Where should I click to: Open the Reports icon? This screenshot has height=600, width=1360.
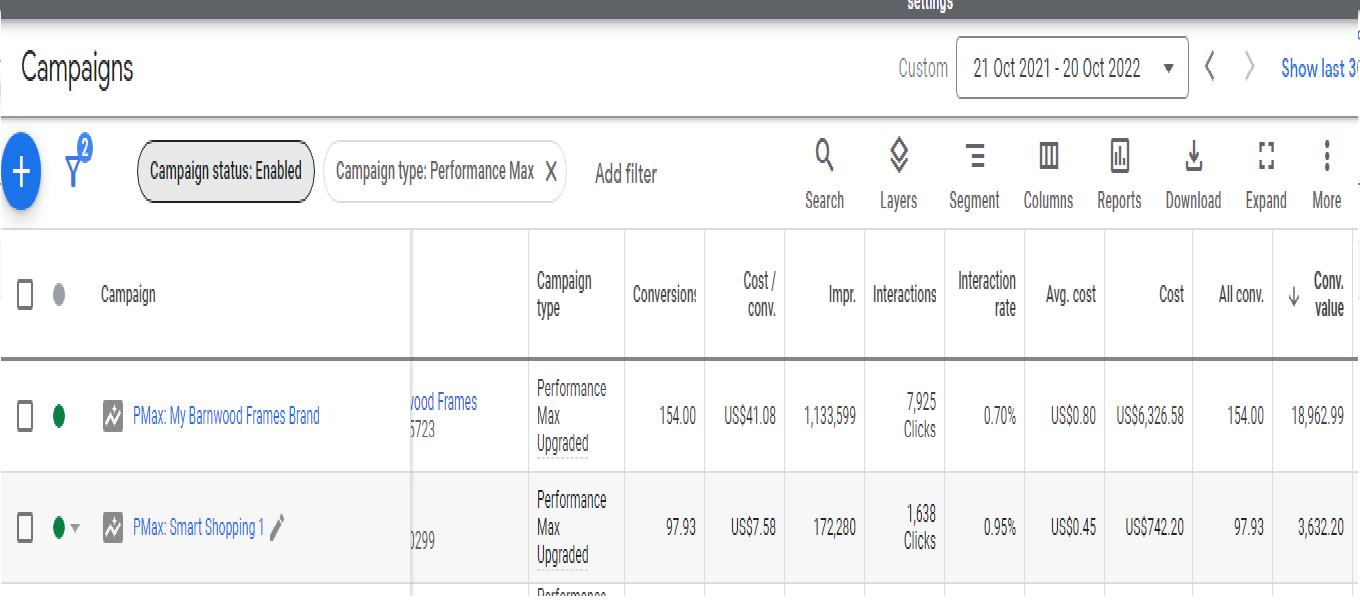[x=1119, y=173]
